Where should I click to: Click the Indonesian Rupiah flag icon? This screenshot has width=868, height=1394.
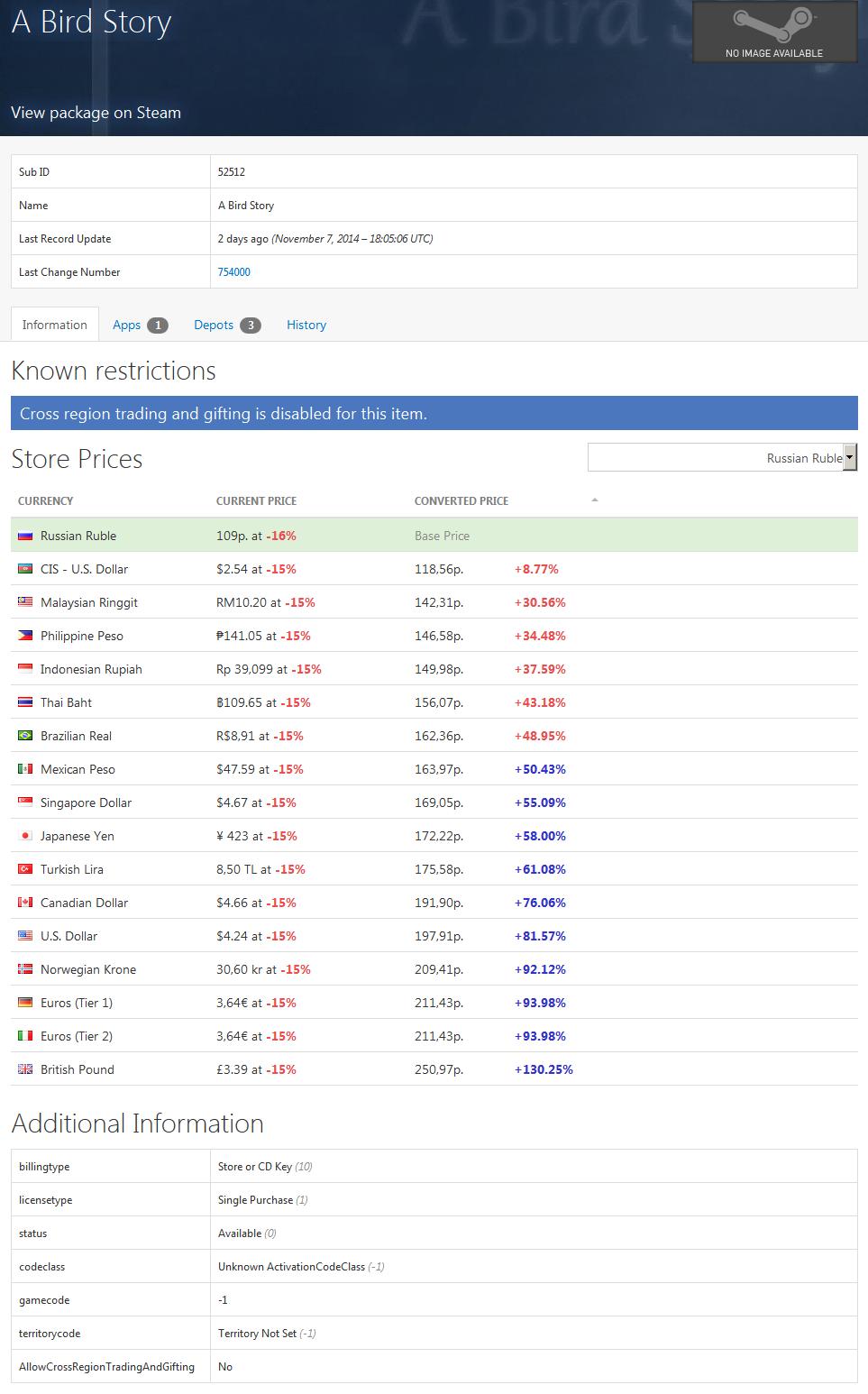click(25, 669)
